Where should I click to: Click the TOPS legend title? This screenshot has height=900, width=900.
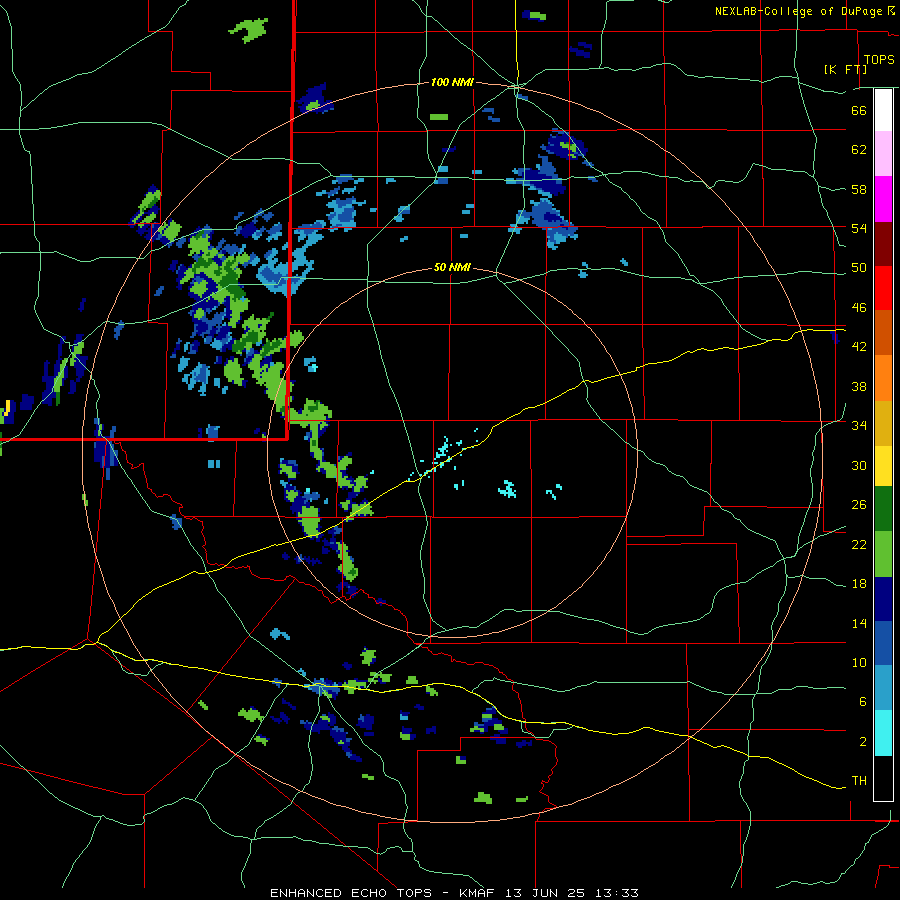click(879, 60)
